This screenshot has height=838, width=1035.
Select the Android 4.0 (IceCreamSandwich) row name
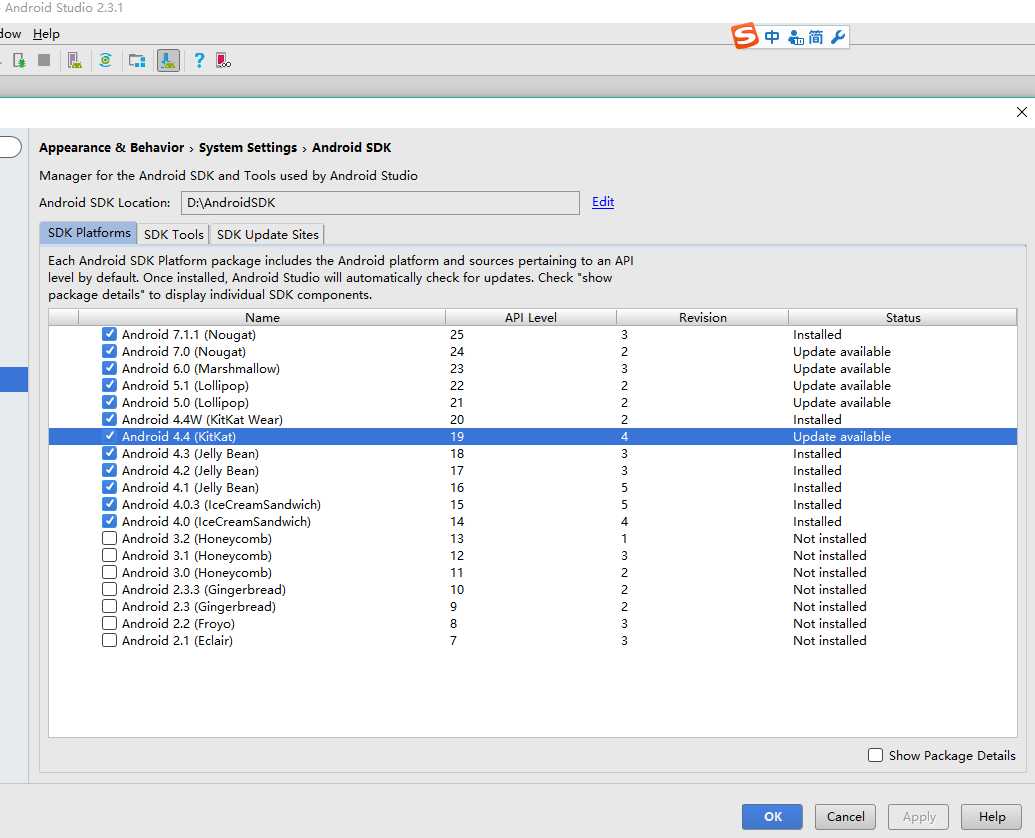coord(217,521)
